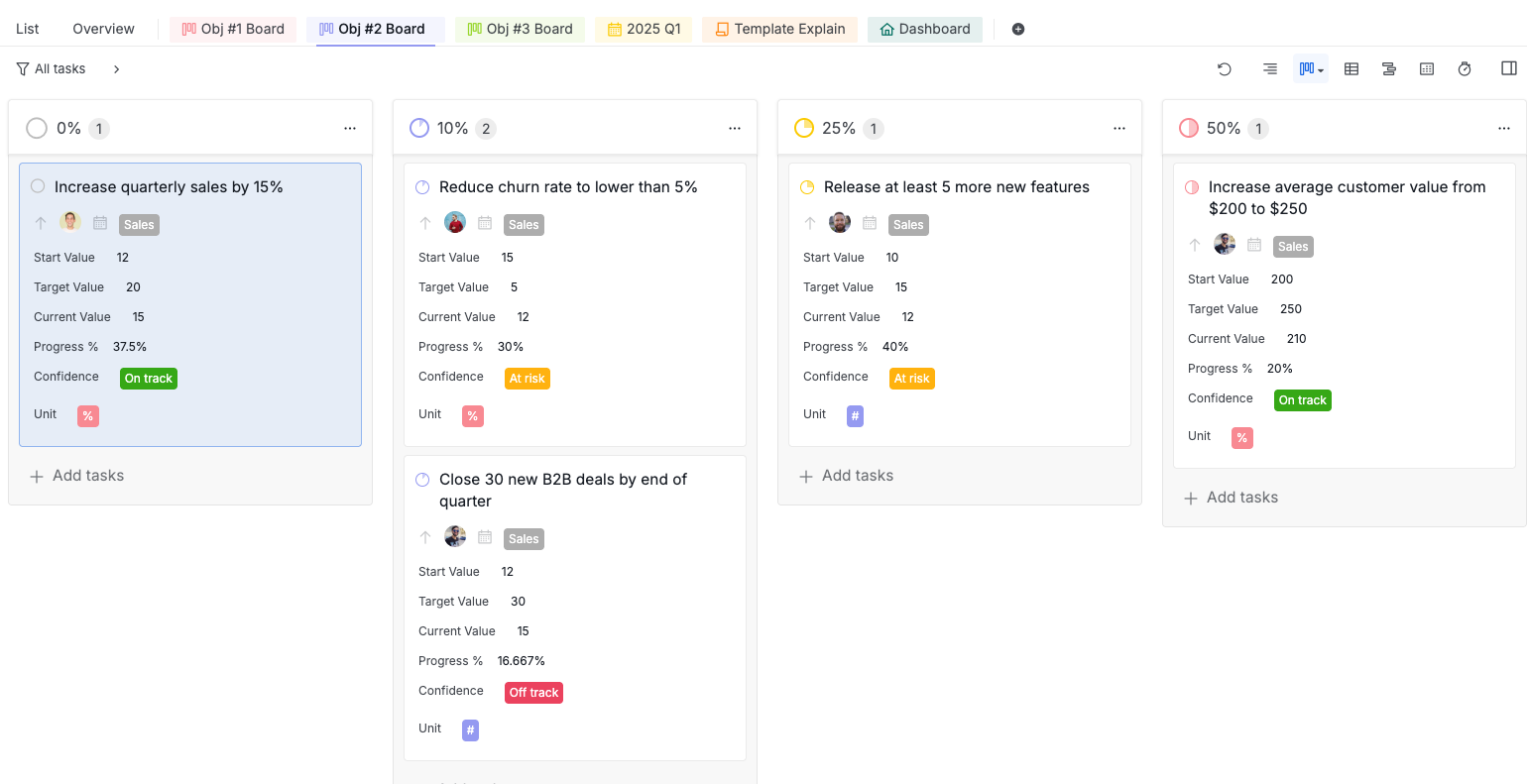1527x784 pixels.
Task: Switch to Obj #3 Board tab
Action: [521, 29]
